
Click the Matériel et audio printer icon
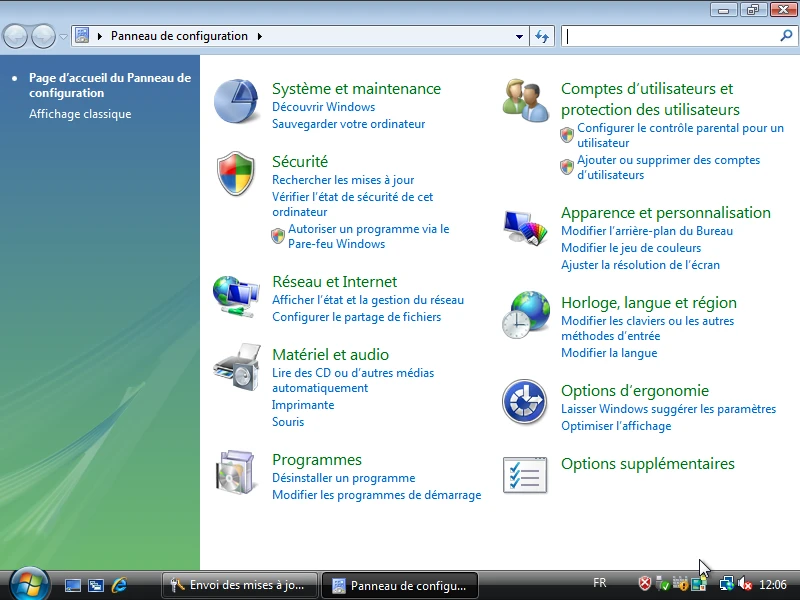coord(237,367)
